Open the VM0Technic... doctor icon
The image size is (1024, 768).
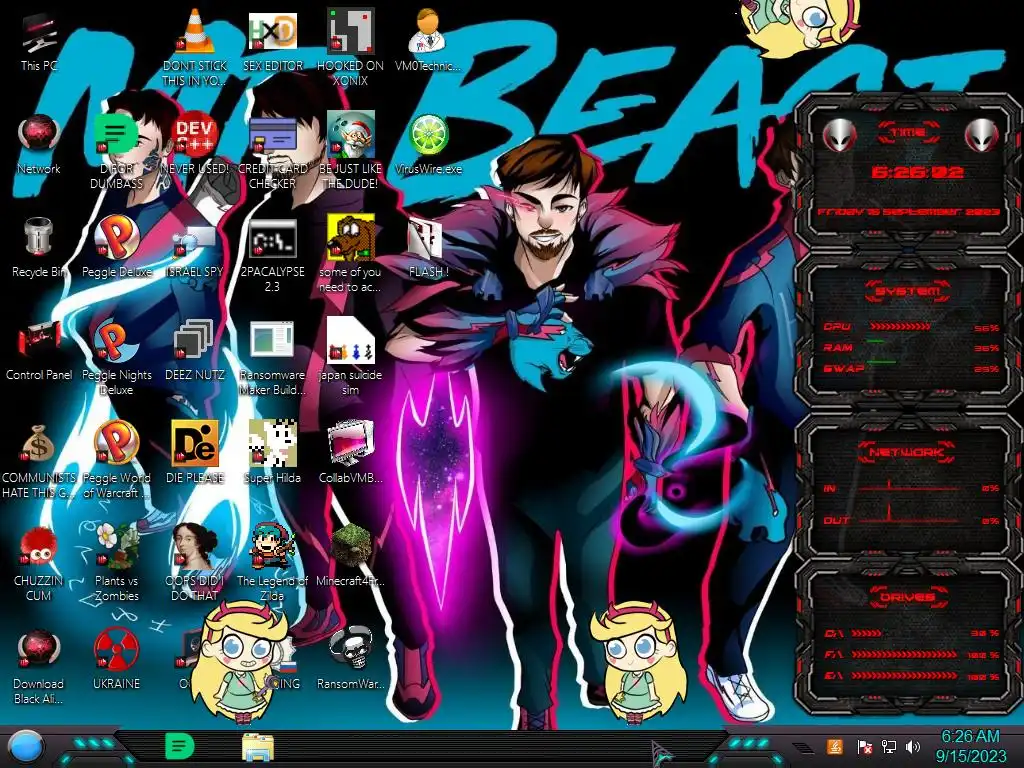pos(428,31)
